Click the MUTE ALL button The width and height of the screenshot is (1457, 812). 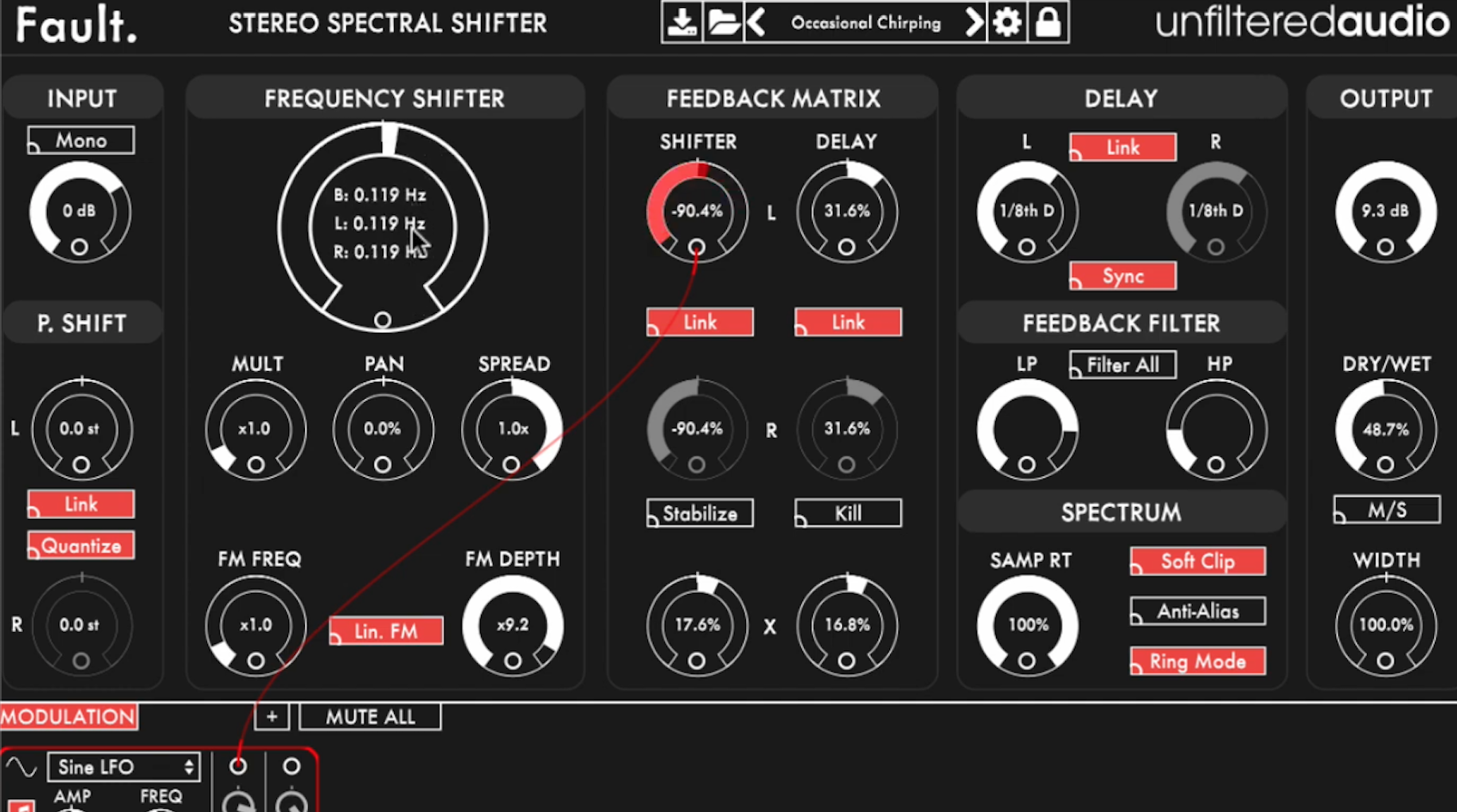coord(370,716)
